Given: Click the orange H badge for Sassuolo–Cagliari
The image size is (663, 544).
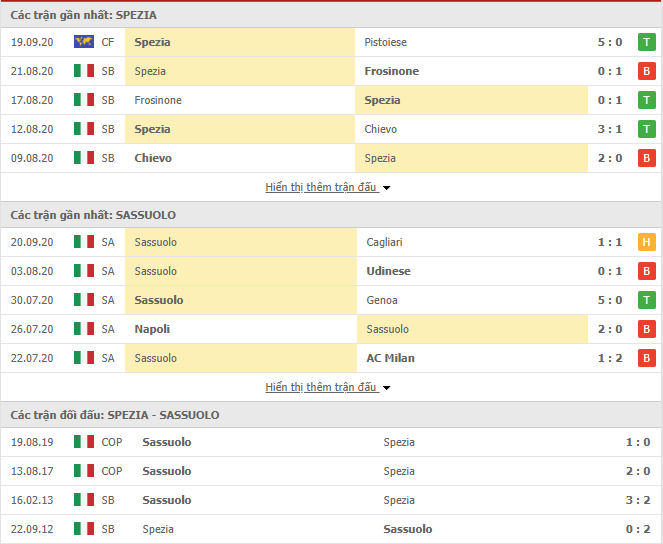Looking at the screenshot, I should point(647,242).
